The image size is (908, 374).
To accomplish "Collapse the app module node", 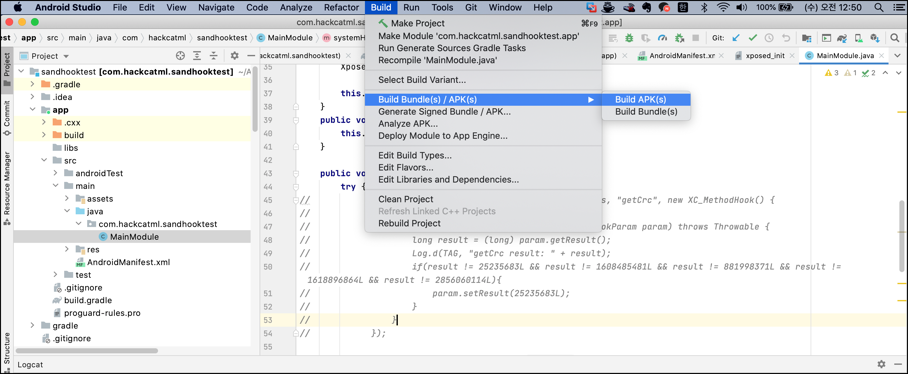I will (33, 110).
